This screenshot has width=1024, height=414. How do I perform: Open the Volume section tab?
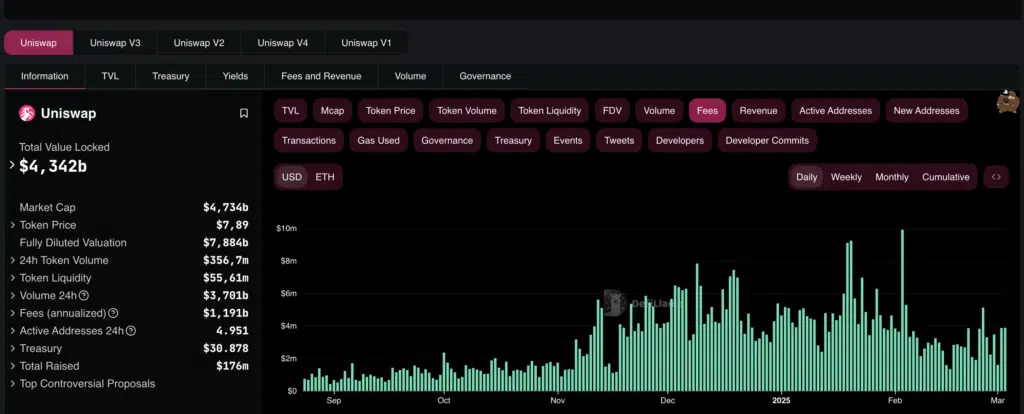pos(410,76)
